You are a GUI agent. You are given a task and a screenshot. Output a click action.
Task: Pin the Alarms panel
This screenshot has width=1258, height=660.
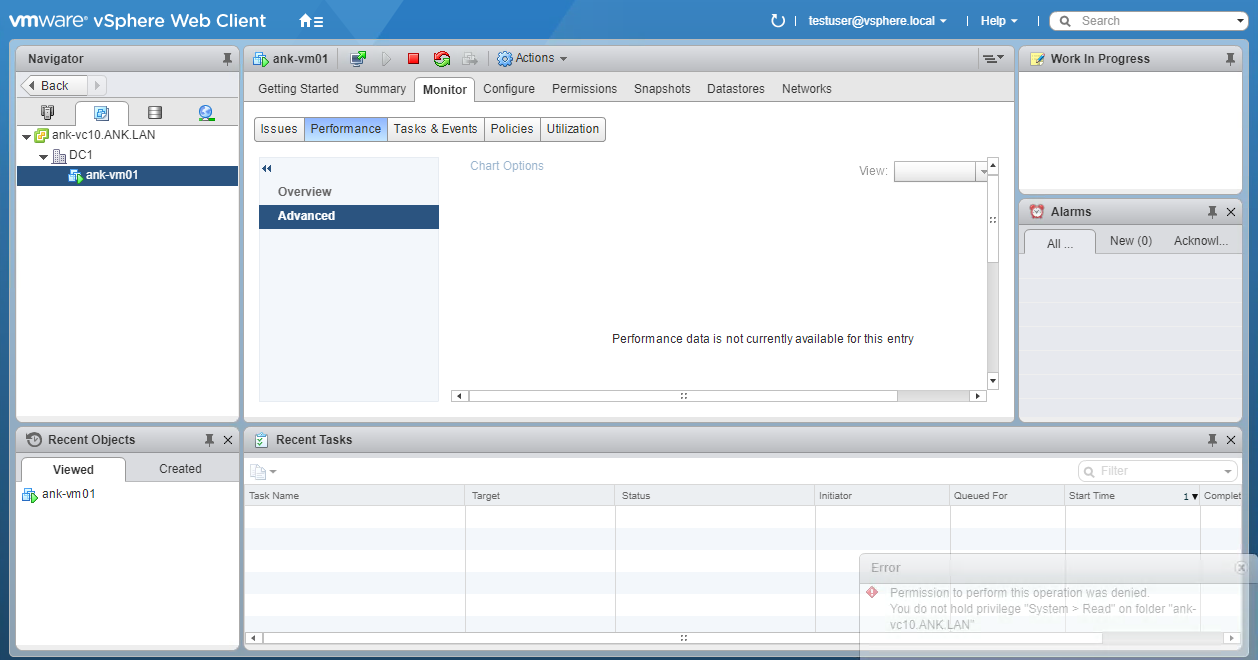pyautogui.click(x=1212, y=212)
